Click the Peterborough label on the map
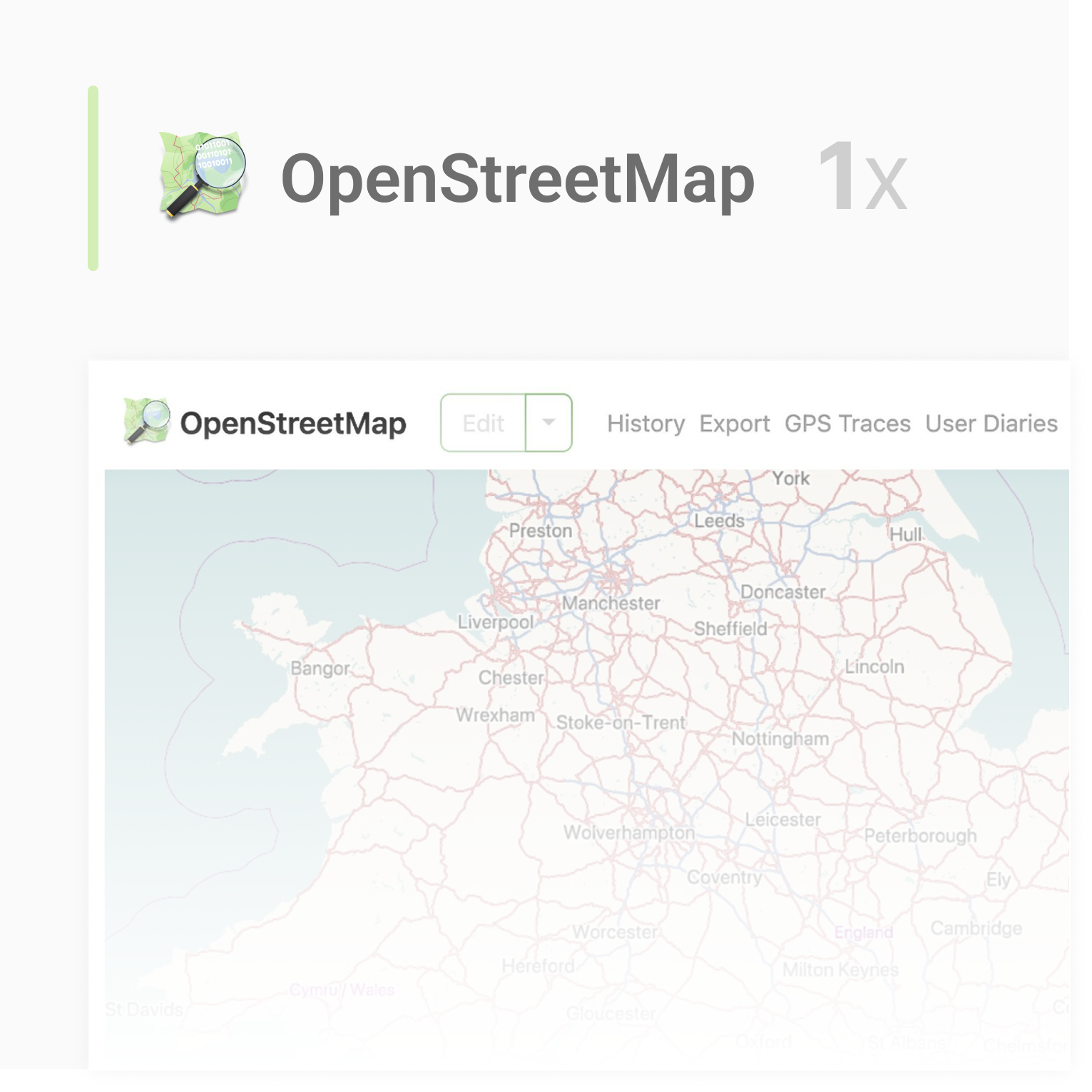The image size is (1092, 1092). (921, 836)
